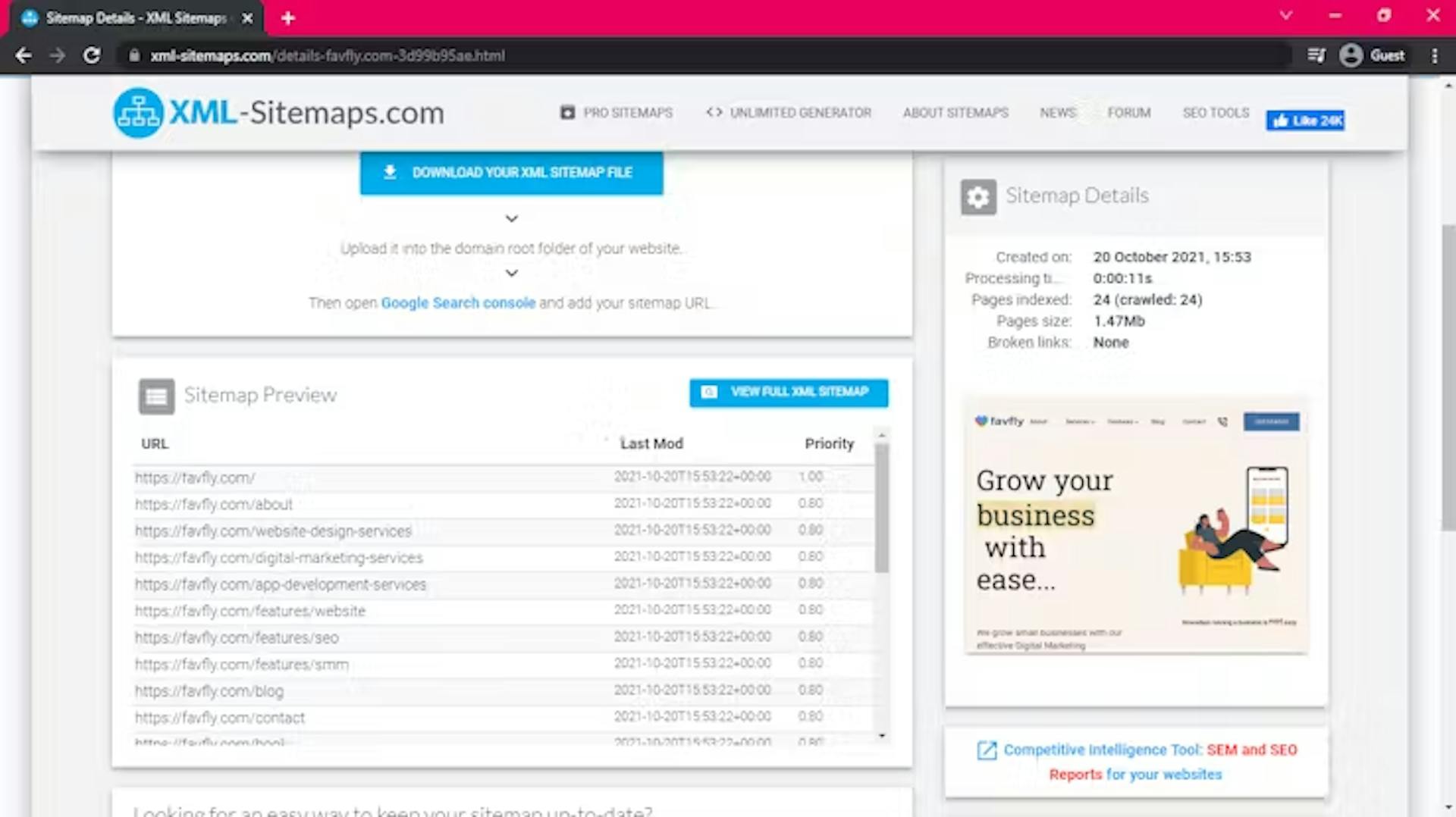Expand the tab search chevron in title bar
This screenshot has height=817, width=1456.
point(1285,15)
